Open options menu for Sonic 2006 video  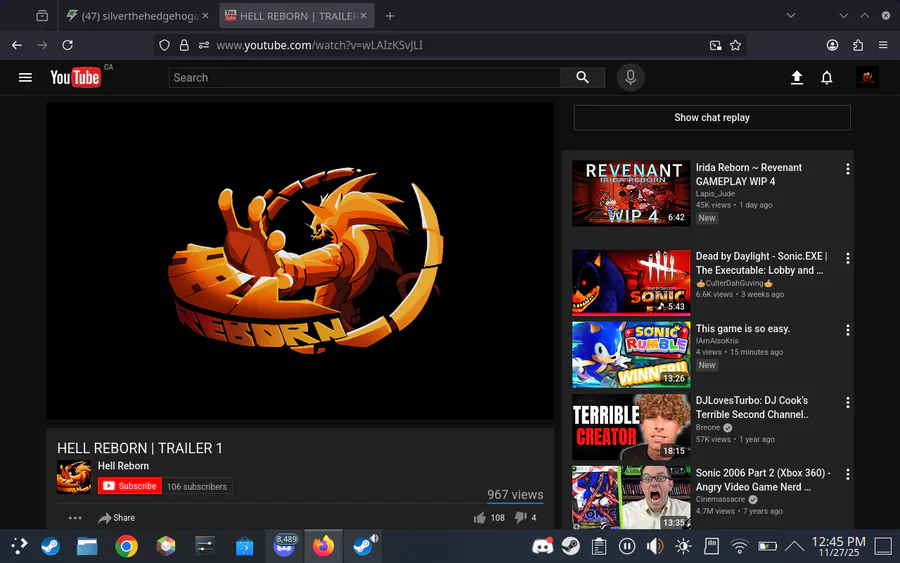[x=847, y=474]
